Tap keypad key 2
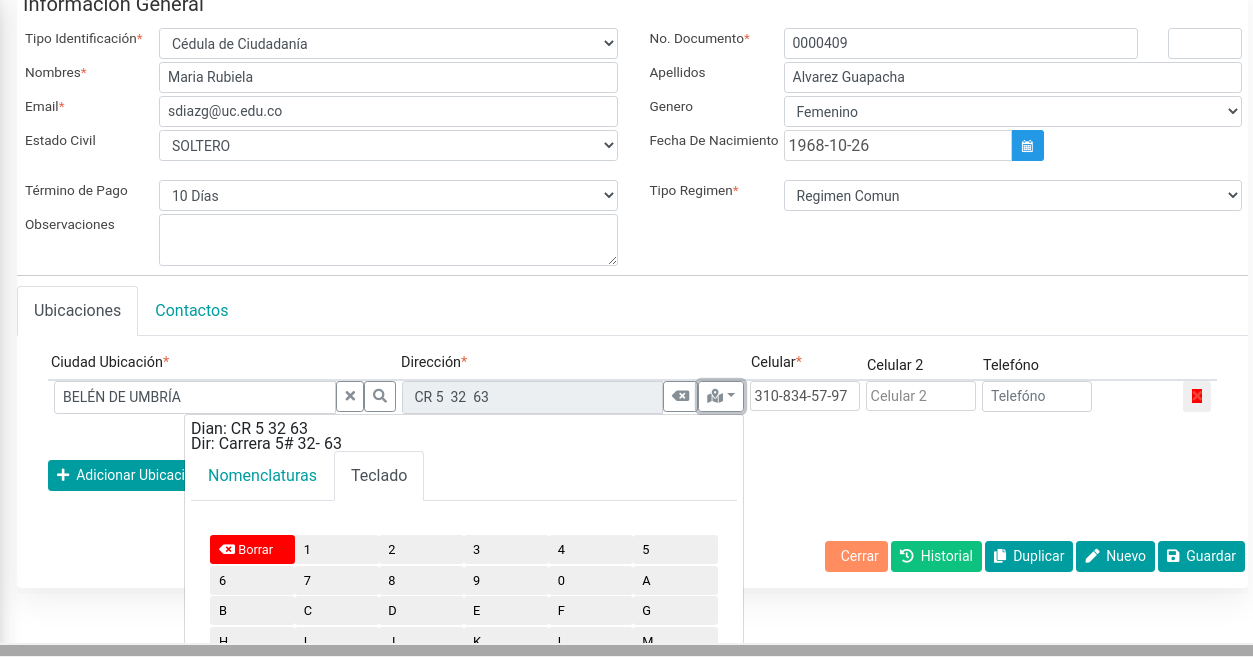 (x=422, y=550)
